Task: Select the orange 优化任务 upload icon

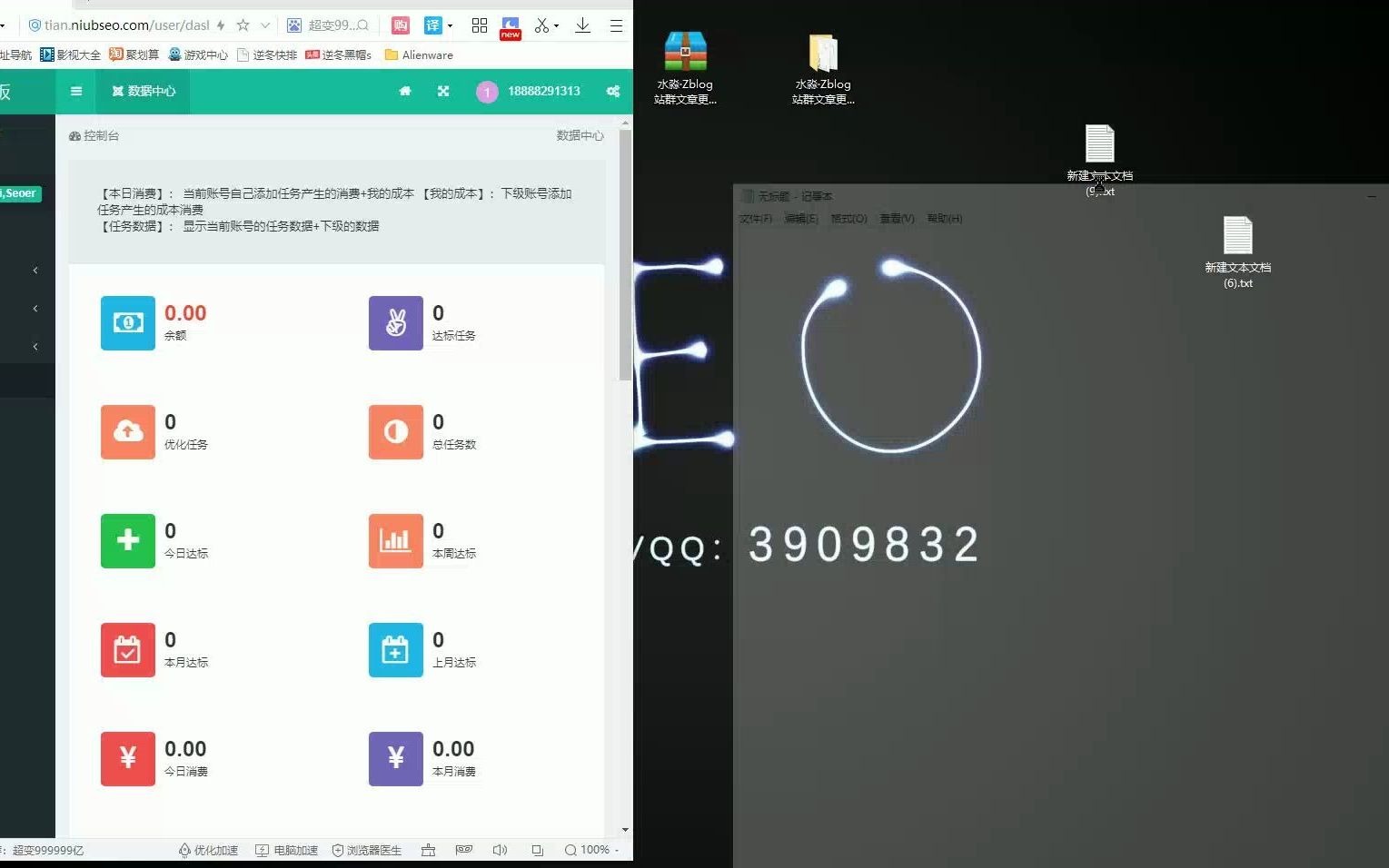Action: (127, 432)
